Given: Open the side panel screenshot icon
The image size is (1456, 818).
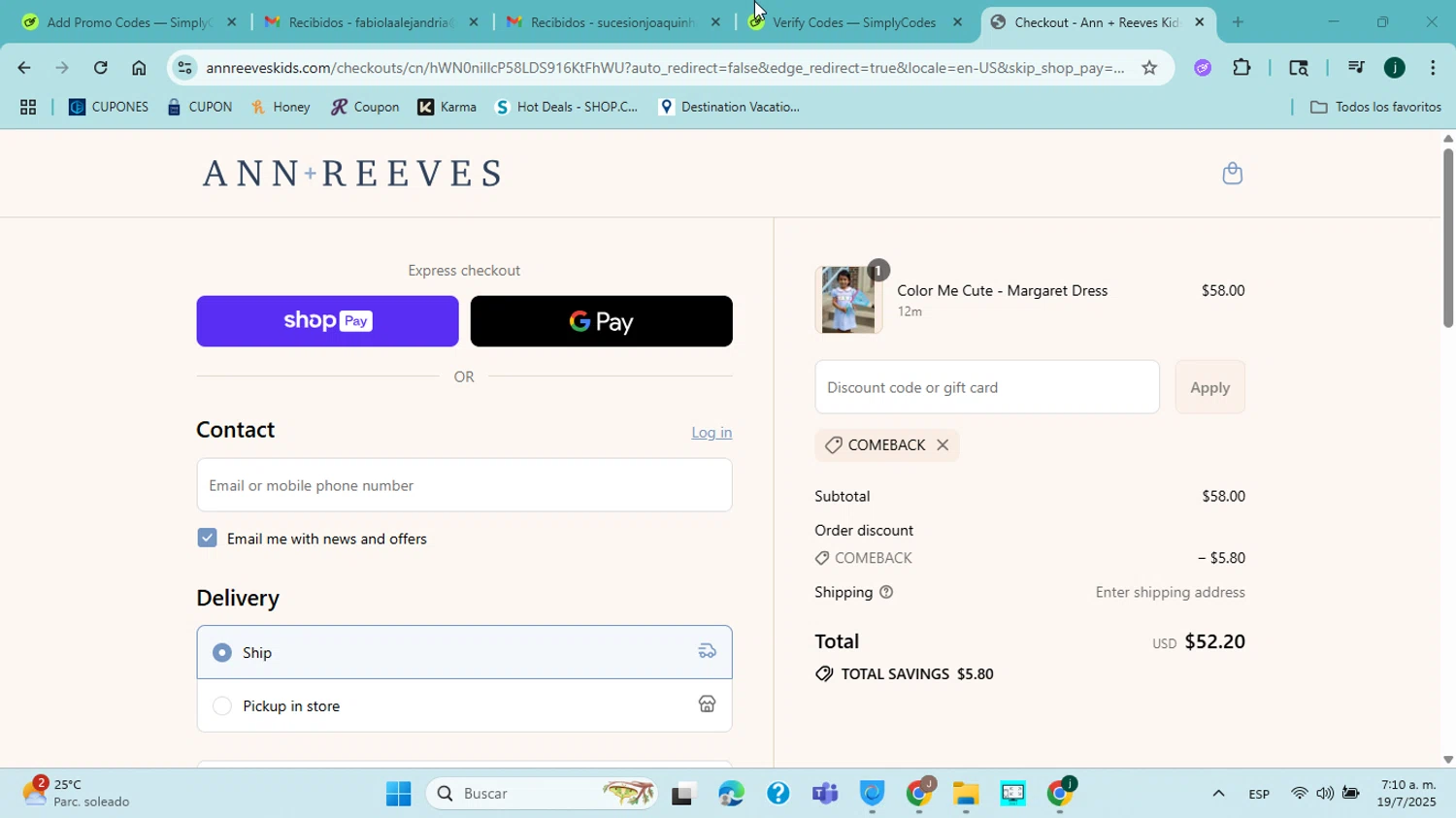Looking at the screenshot, I should [1299, 68].
